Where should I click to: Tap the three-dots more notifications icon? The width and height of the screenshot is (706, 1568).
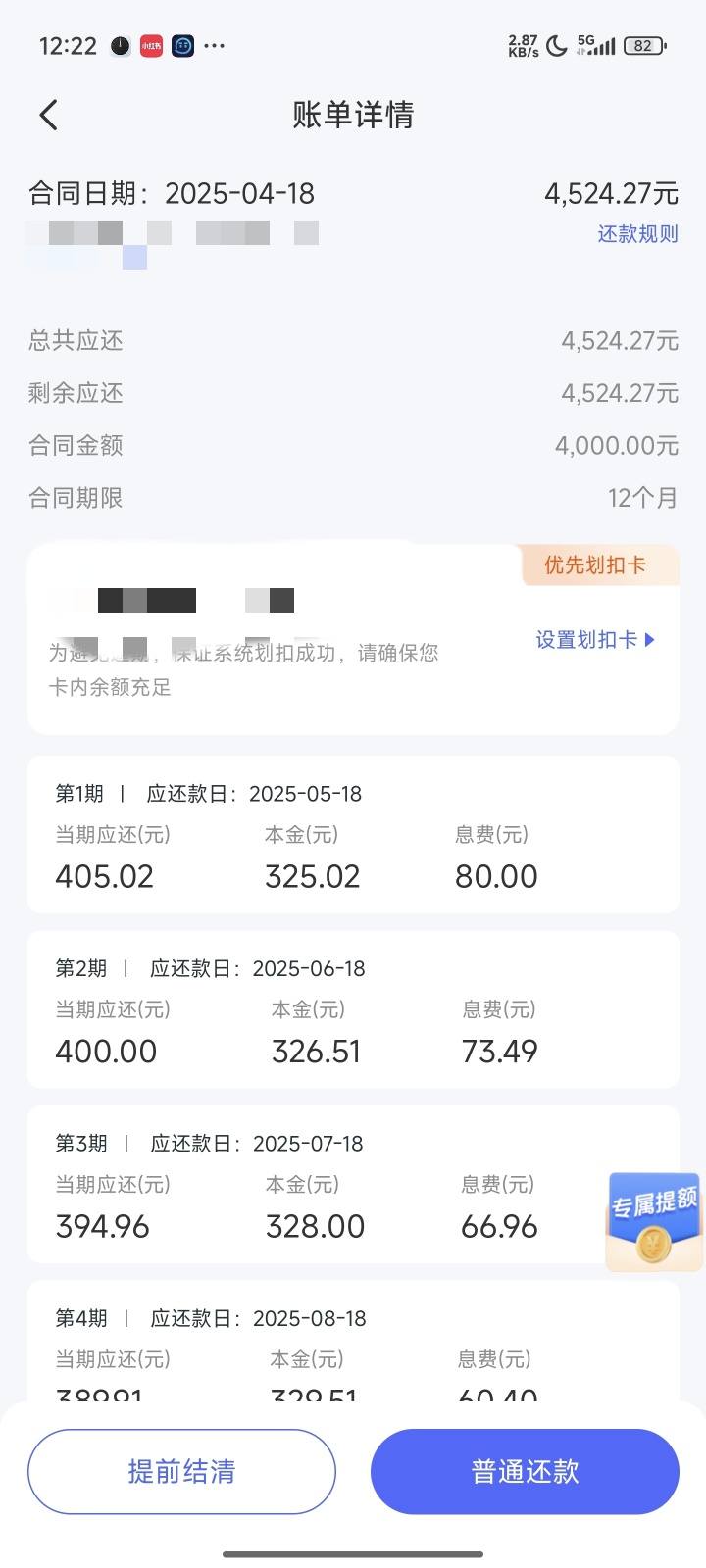[x=215, y=45]
